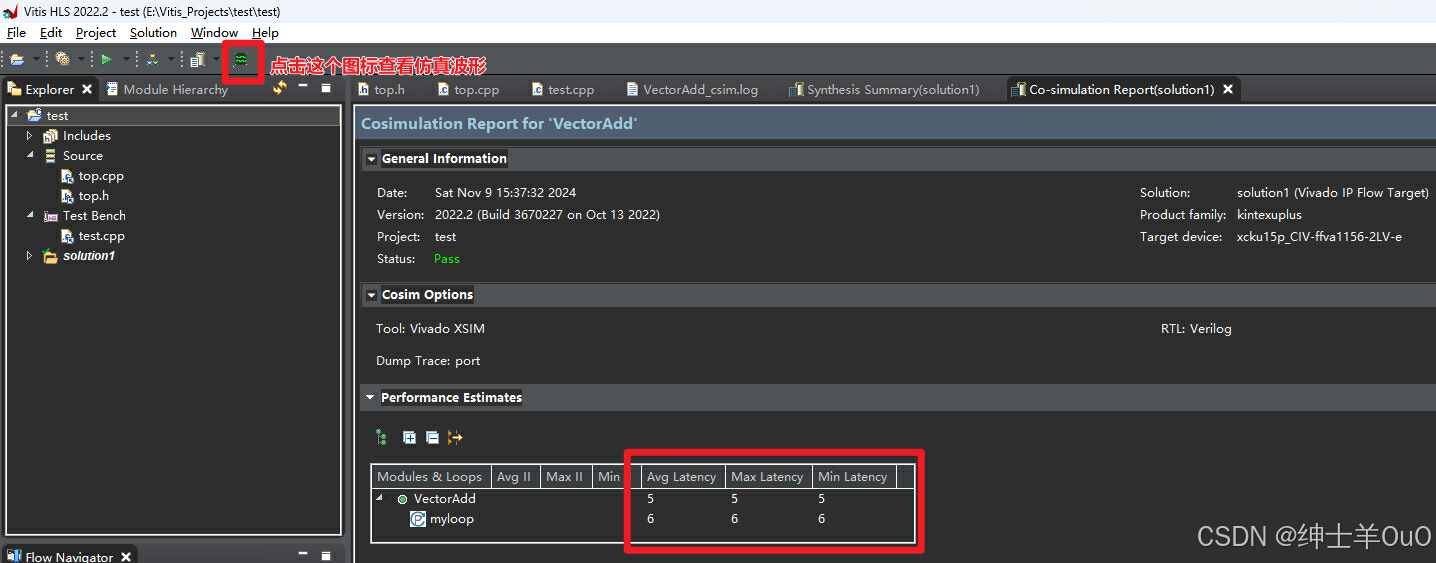Click the Max Latency column header

(767, 476)
